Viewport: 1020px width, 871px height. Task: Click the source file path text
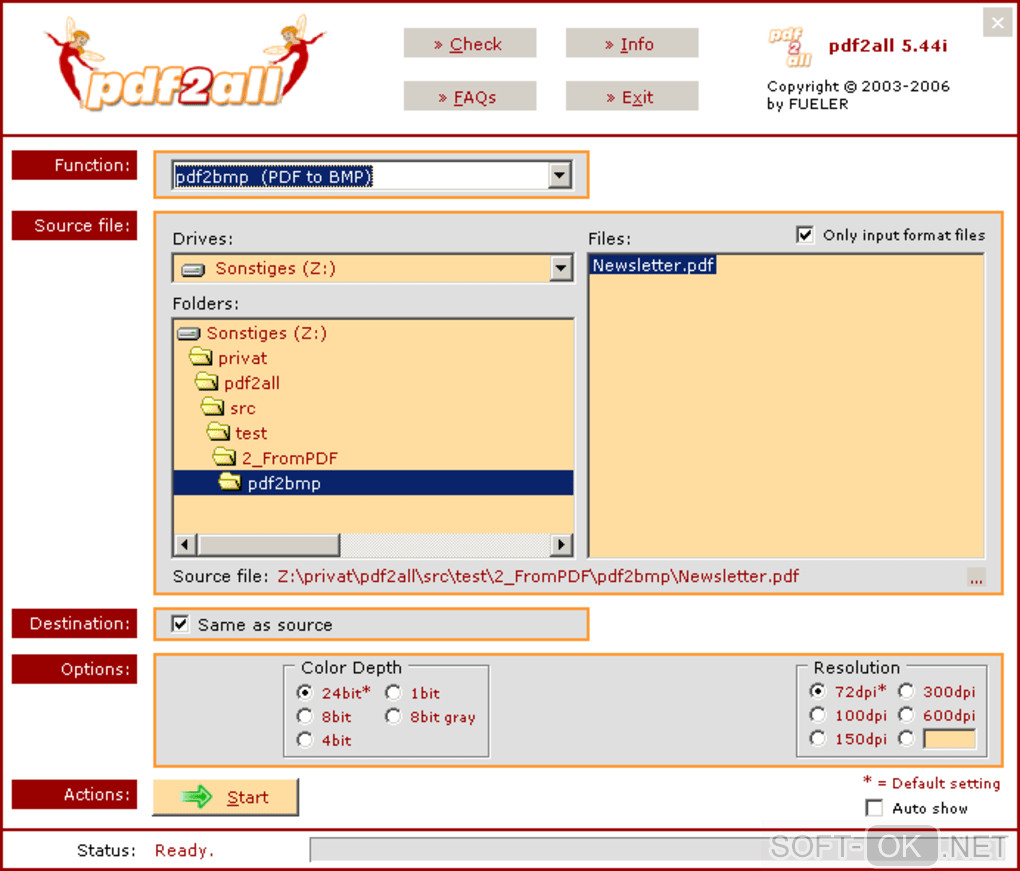[538, 576]
